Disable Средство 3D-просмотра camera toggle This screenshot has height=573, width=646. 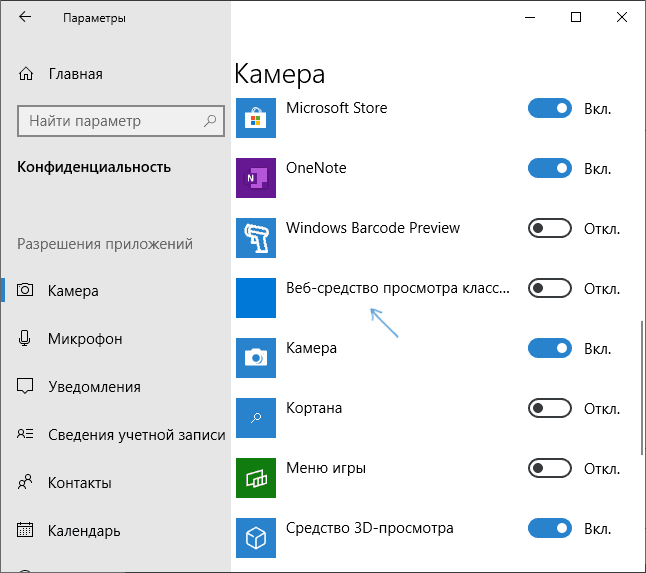click(x=550, y=529)
